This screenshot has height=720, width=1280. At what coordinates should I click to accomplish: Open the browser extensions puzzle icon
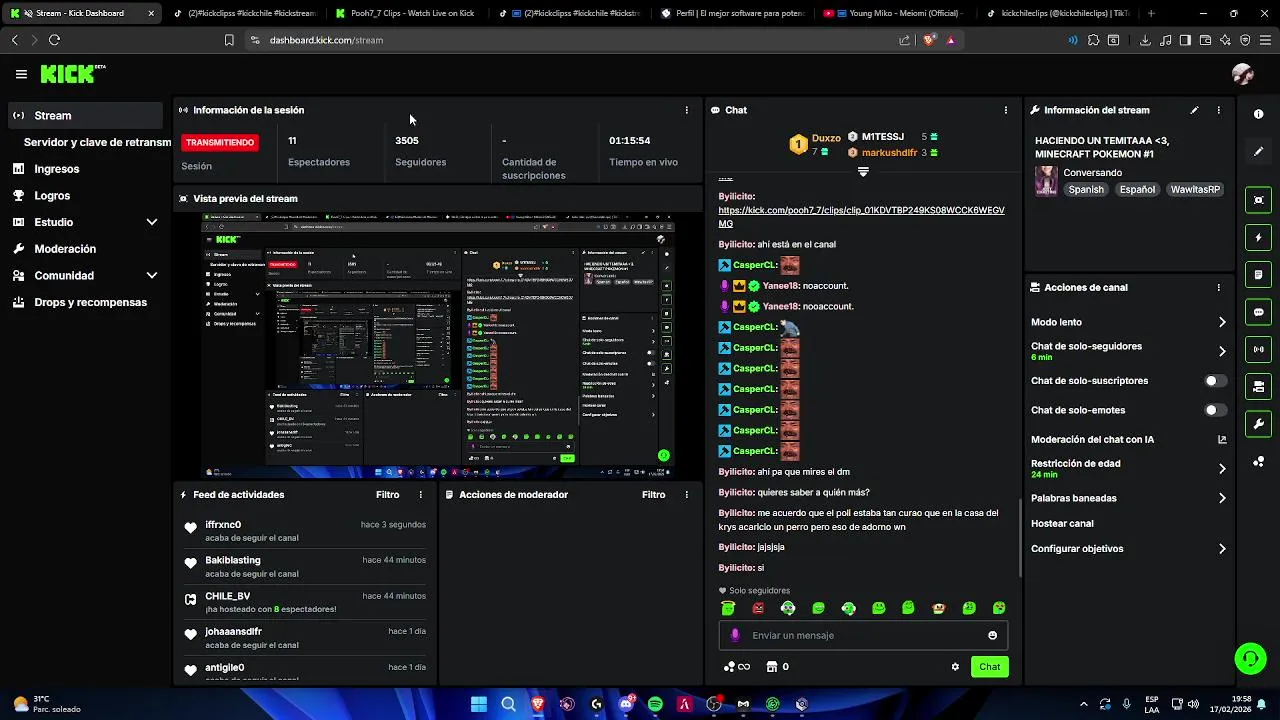click(1093, 40)
